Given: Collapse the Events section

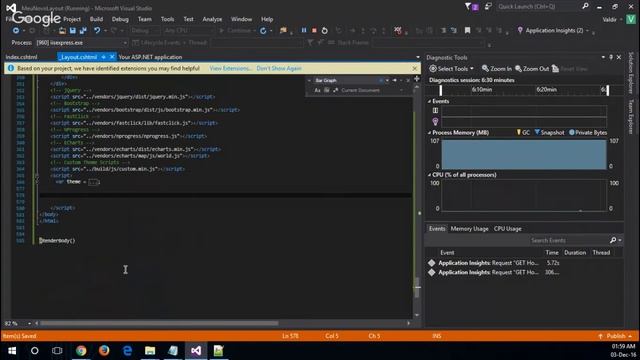Looking at the screenshot, I should (429, 101).
